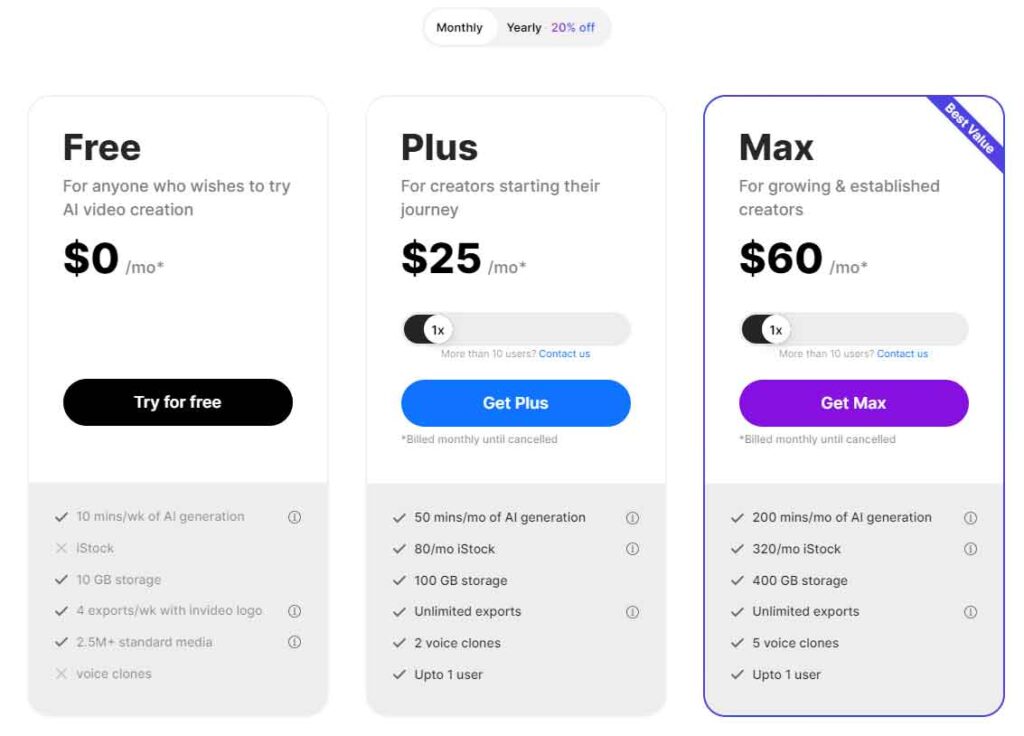Screen dimensions: 1024x736
Task: View info for 50 mins/mo of AI generation
Action: coord(632,517)
